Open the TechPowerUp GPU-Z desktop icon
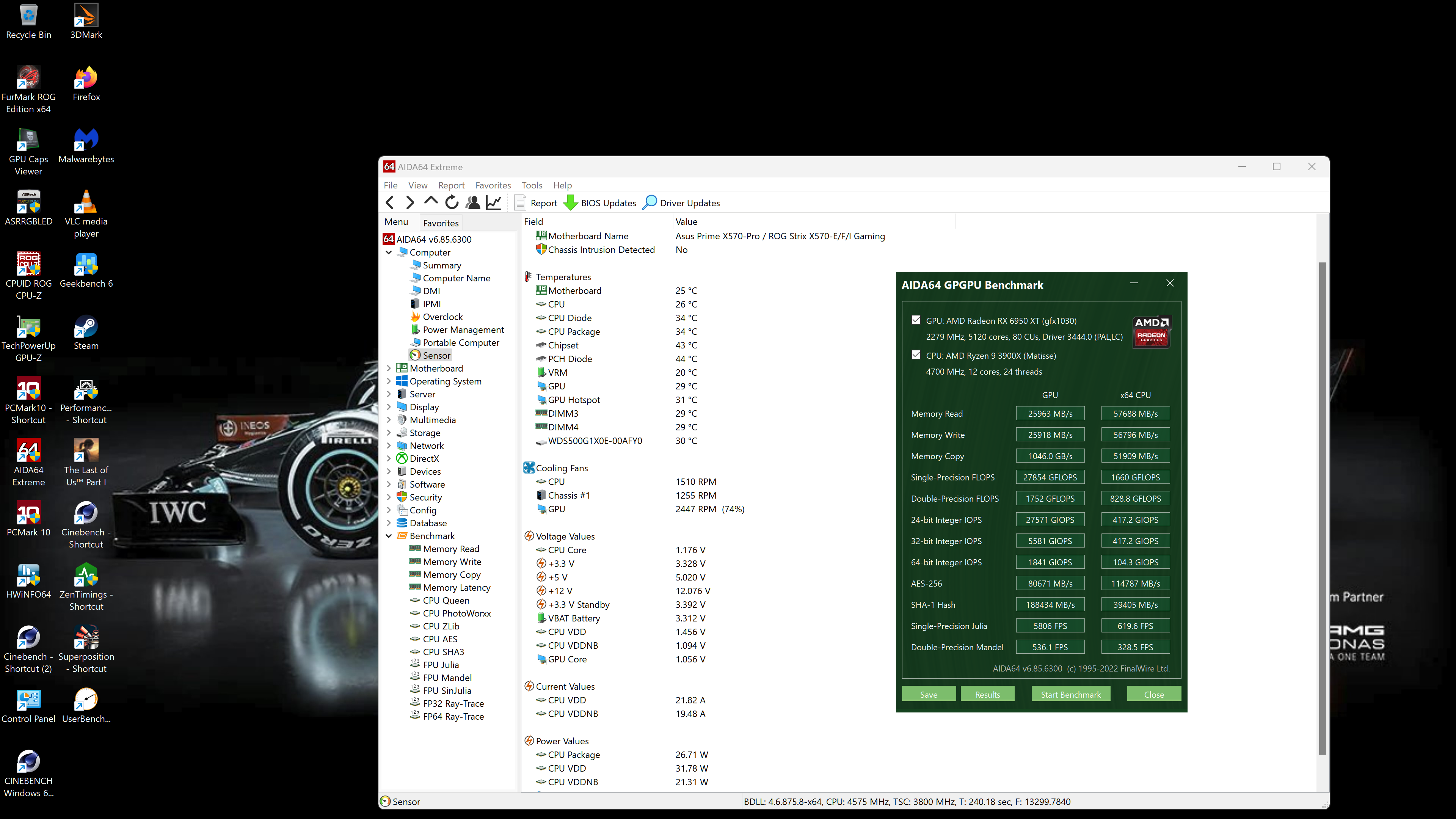1456x819 pixels. pyautogui.click(x=28, y=339)
